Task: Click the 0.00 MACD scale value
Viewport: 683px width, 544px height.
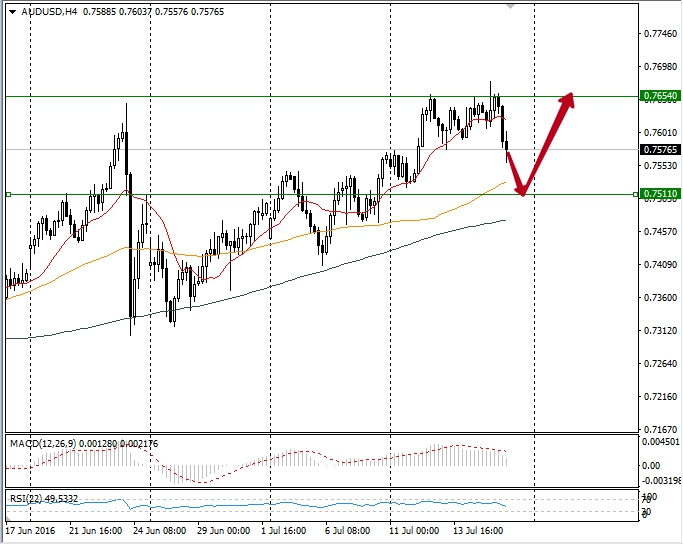Action: point(651,466)
